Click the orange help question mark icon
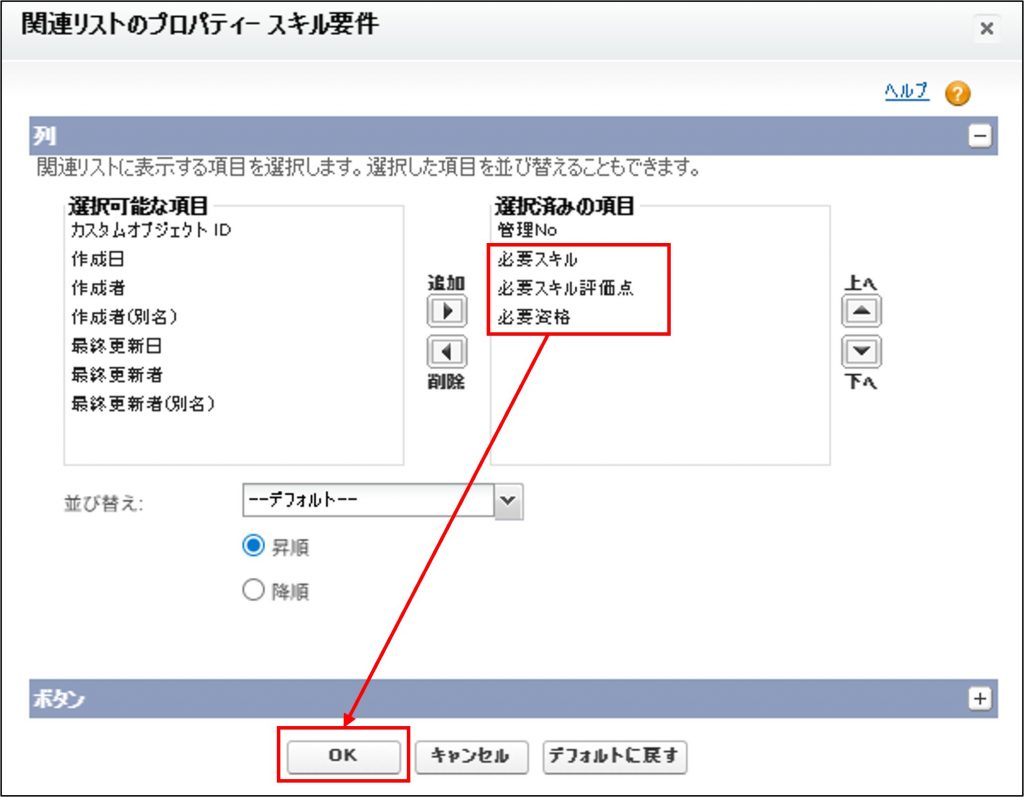Viewport: 1024px width, 797px height. point(957,94)
